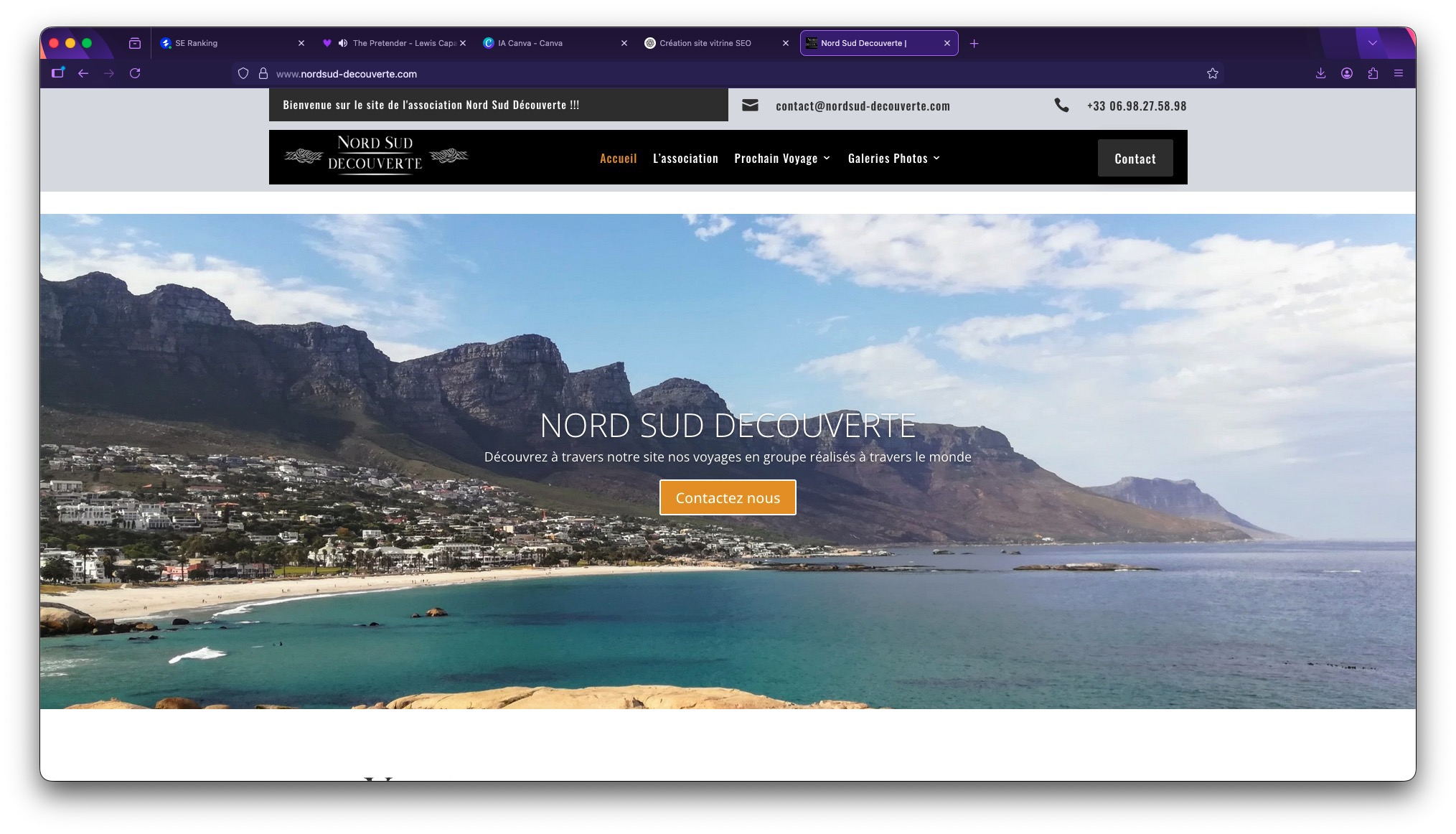Click the Canva tab favicon
Image resolution: width=1456 pixels, height=834 pixels.
coord(489,43)
